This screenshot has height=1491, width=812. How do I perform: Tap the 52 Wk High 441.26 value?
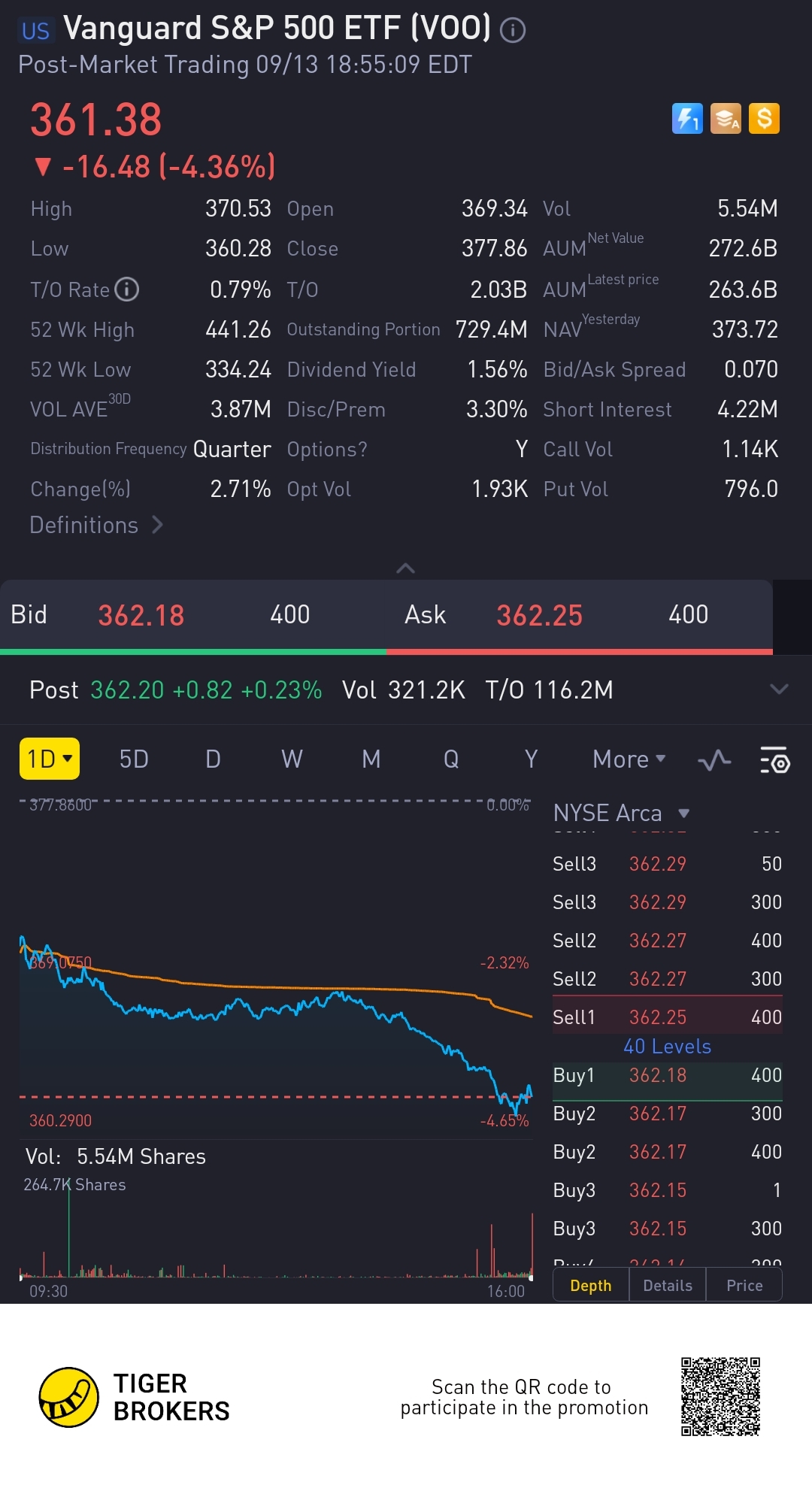pyautogui.click(x=238, y=329)
